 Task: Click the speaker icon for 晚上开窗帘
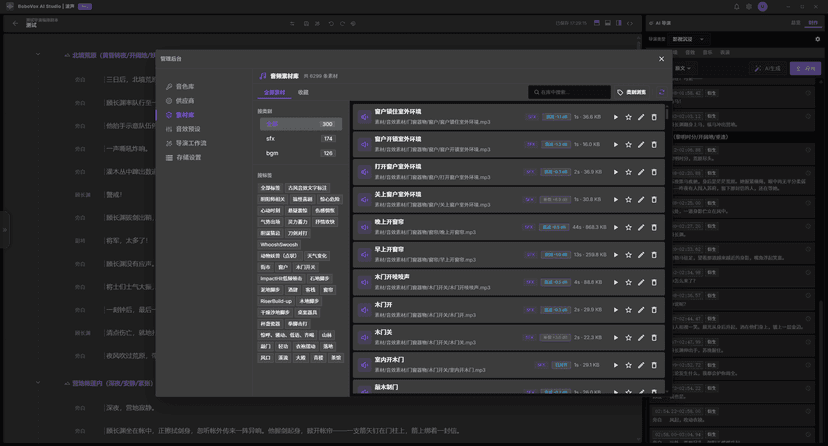pos(365,227)
